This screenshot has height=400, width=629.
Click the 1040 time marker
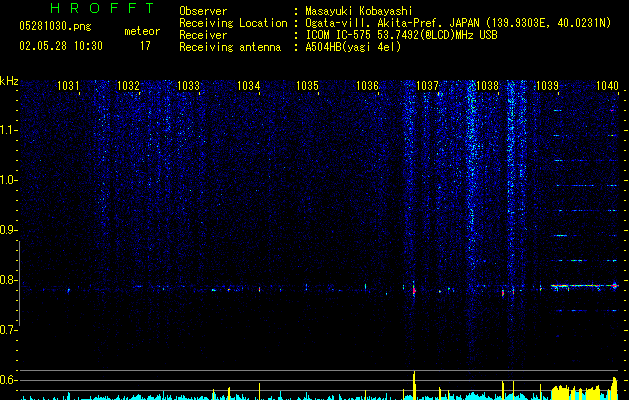[607, 86]
